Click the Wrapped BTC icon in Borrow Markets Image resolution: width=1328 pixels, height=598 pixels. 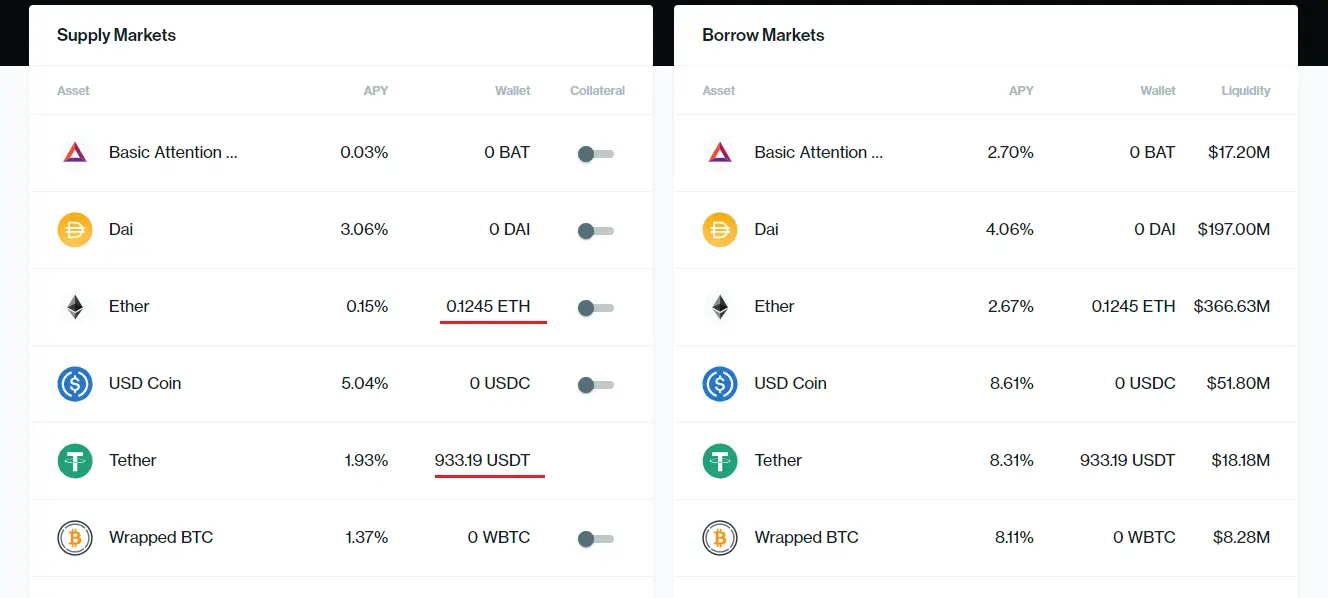(x=720, y=538)
